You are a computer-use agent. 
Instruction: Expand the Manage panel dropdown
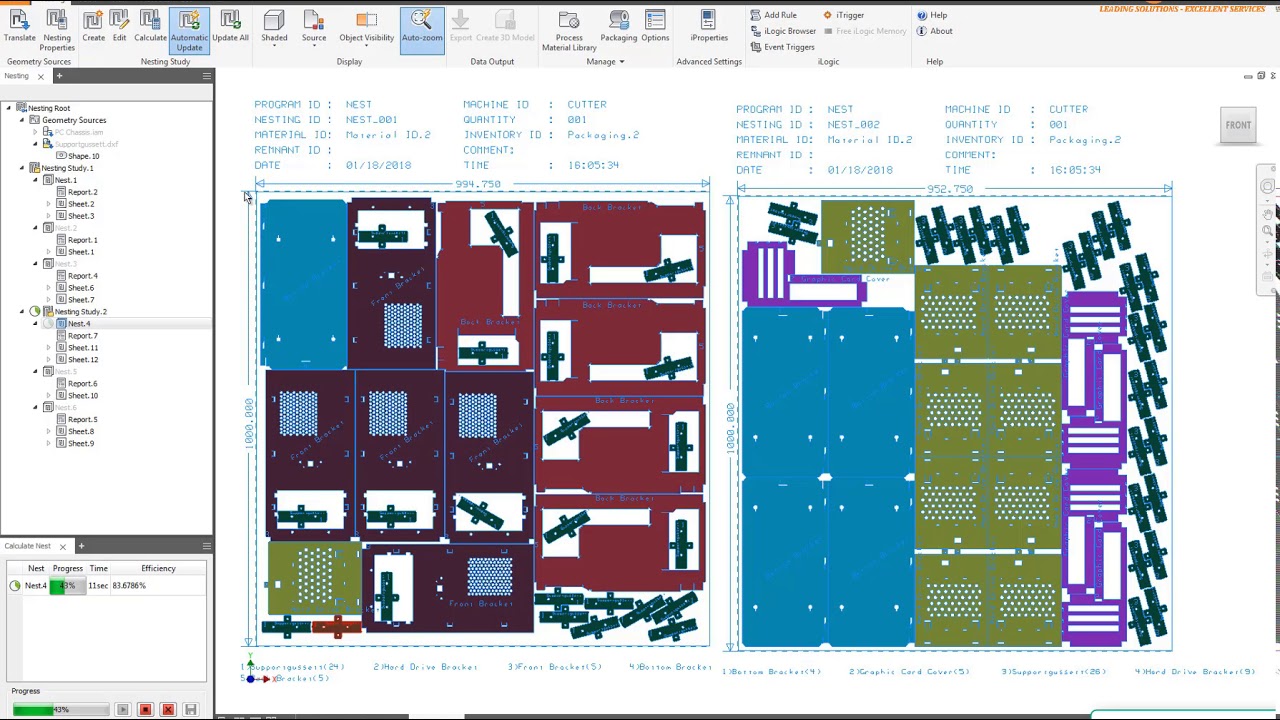click(x=605, y=62)
